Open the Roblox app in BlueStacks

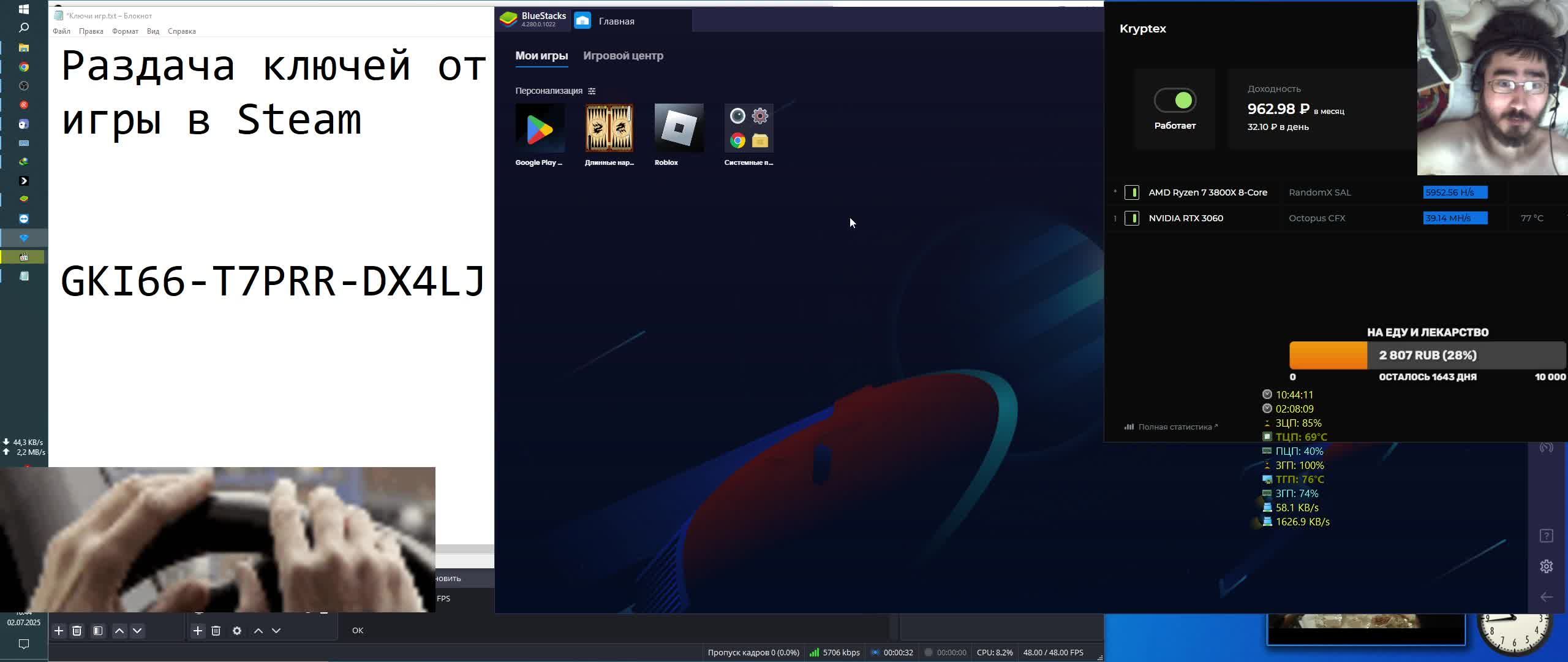click(x=679, y=128)
